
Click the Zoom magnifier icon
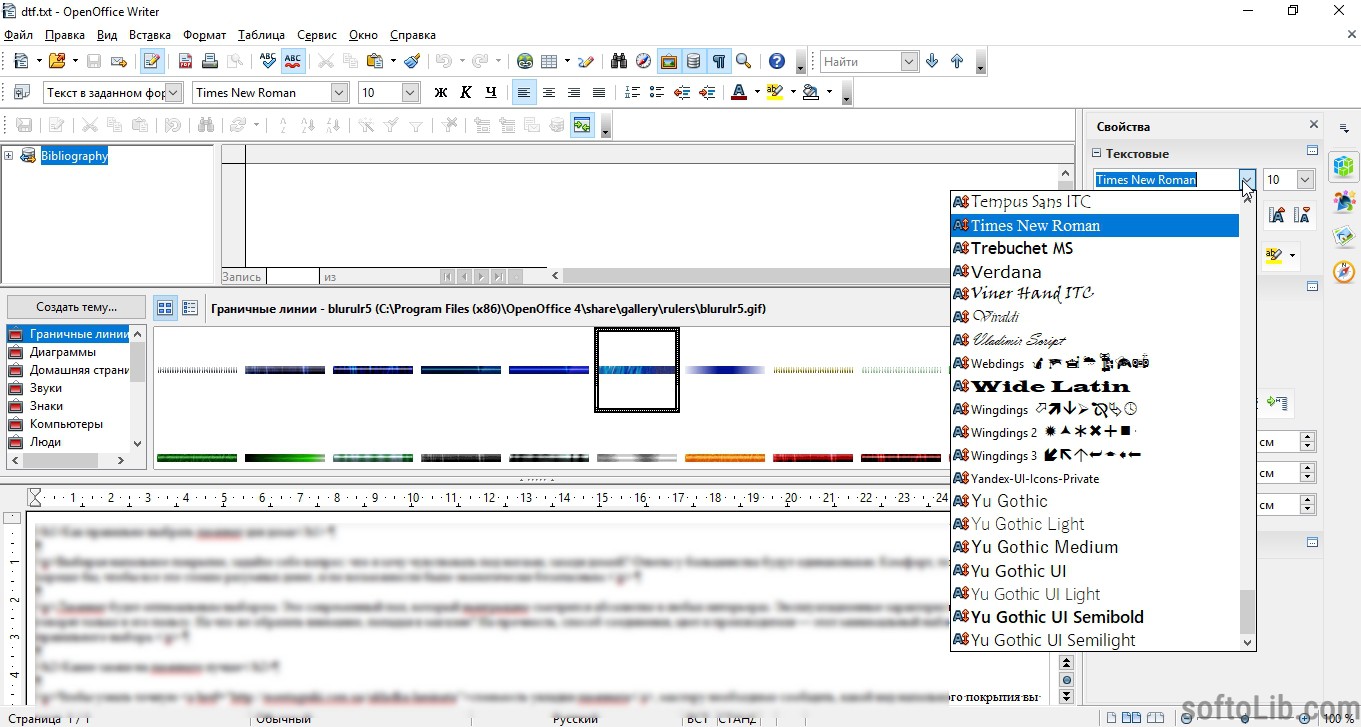pyautogui.click(x=743, y=62)
